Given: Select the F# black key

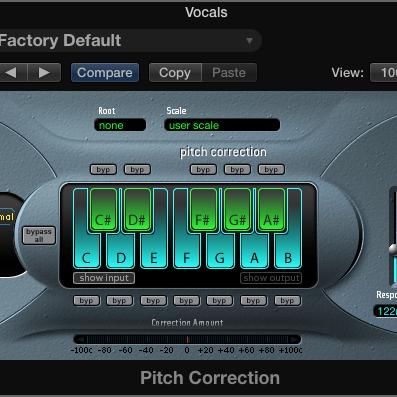Looking at the screenshot, I should point(203,209).
